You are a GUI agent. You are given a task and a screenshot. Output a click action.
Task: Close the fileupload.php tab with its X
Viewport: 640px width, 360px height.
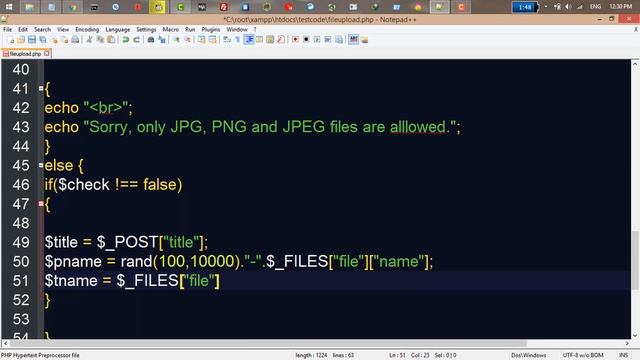pyautogui.click(x=47, y=53)
